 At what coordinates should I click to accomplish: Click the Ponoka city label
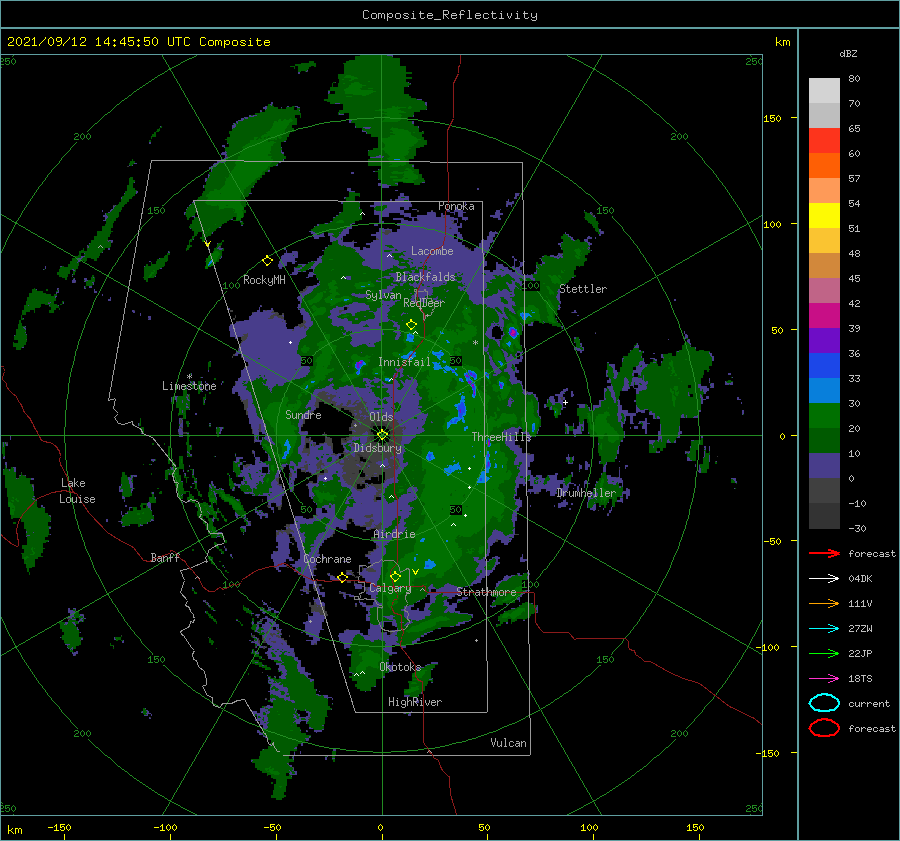click(x=456, y=206)
